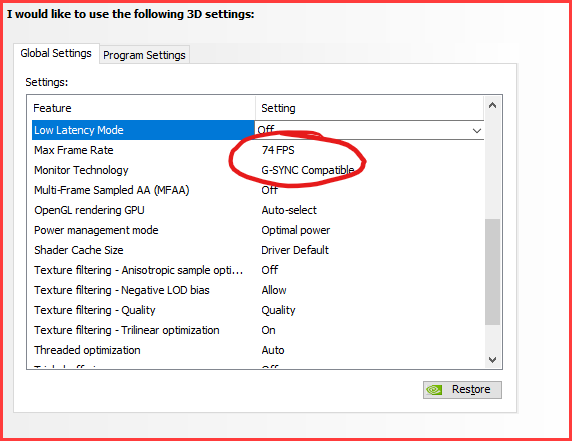572x441 pixels.
Task: Click the G-SYNC Compatible setting value
Action: 308,170
